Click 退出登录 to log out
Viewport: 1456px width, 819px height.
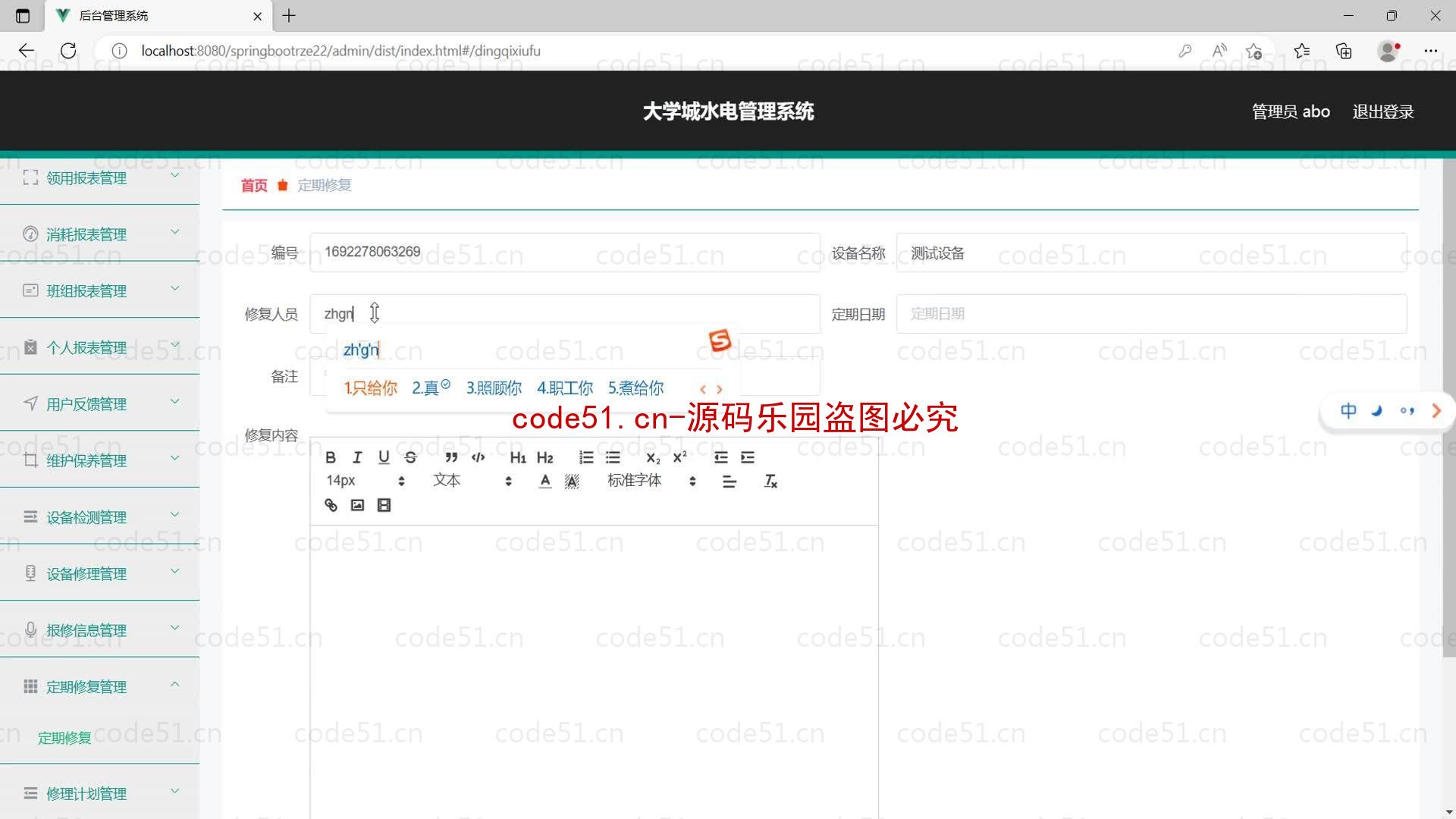[1383, 111]
